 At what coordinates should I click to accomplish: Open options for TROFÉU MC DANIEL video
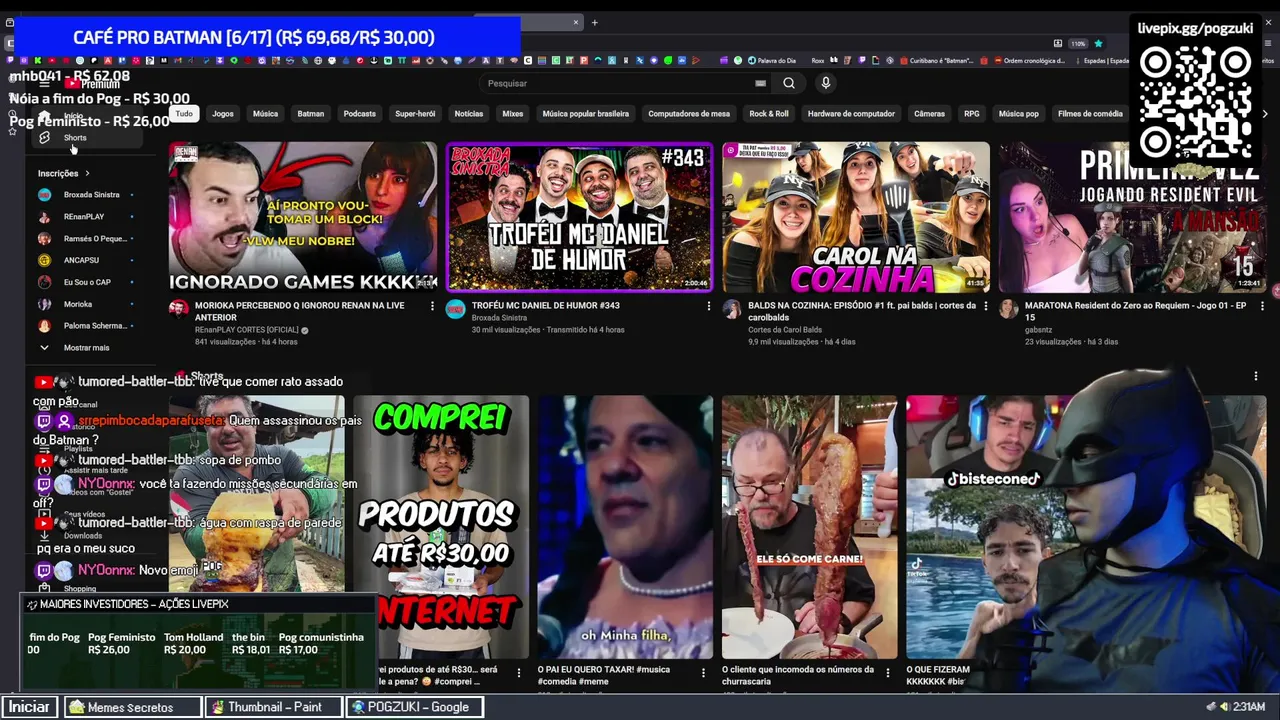709,306
